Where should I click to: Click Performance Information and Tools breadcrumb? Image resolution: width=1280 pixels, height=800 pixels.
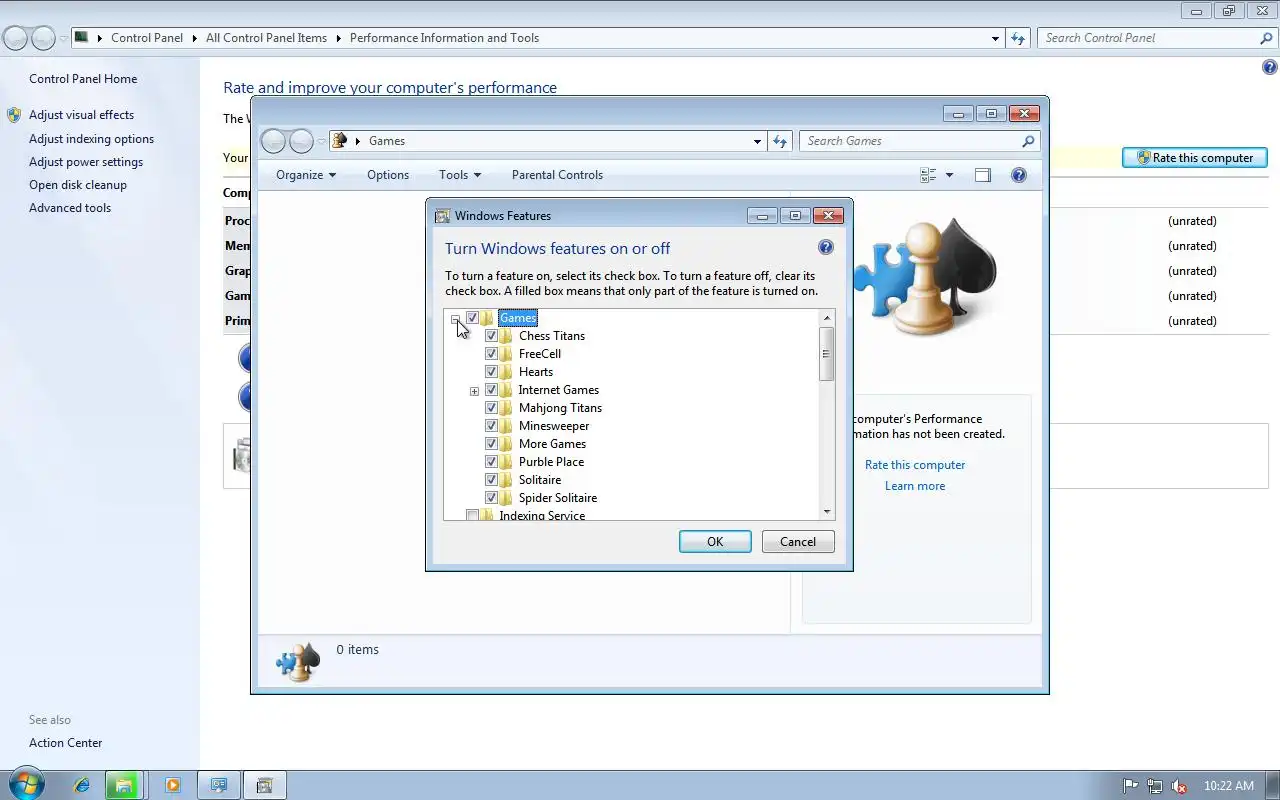[x=444, y=38]
